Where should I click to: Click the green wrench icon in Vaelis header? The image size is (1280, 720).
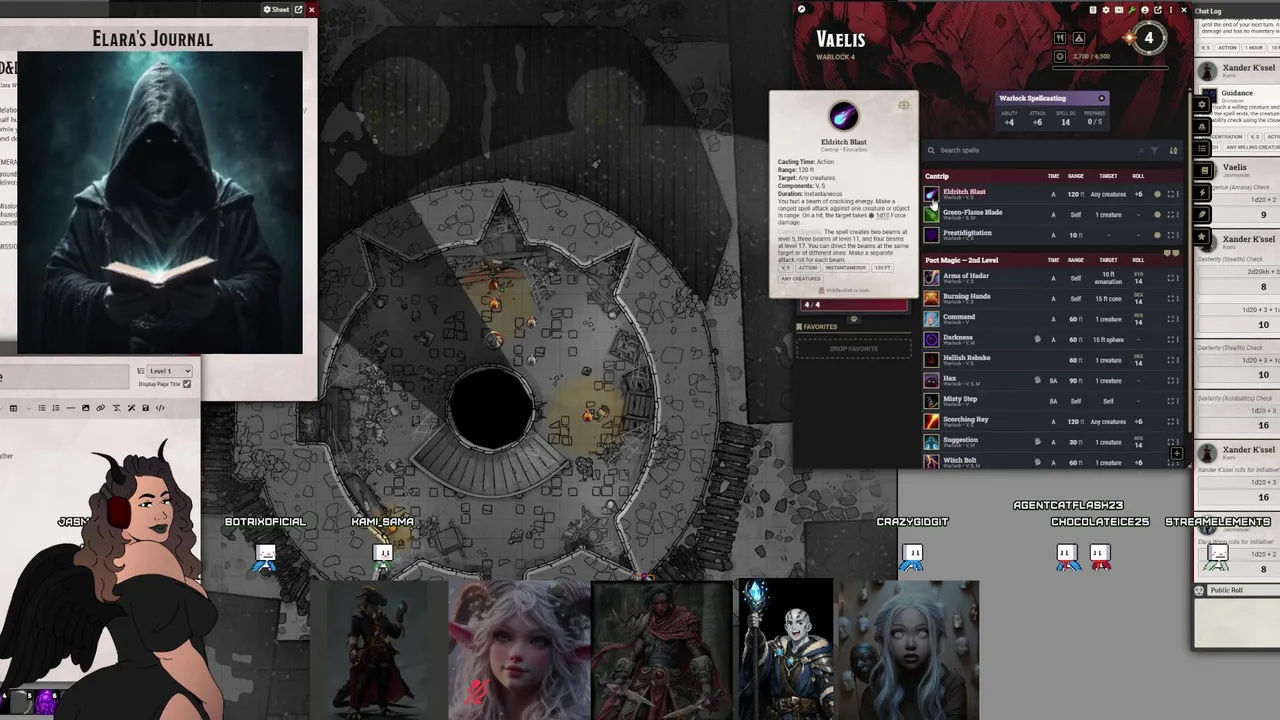coord(1132,10)
